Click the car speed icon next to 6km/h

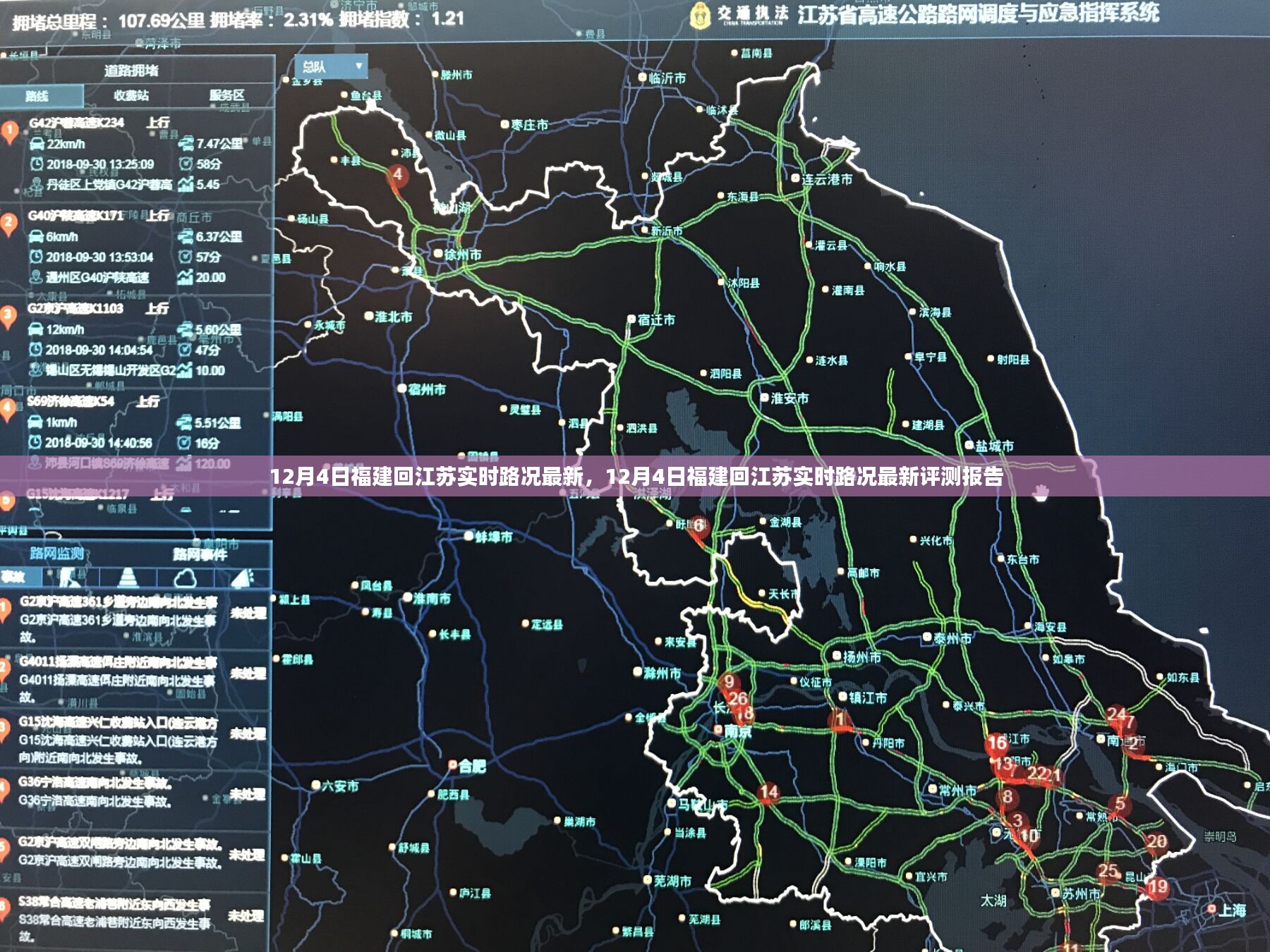coord(36,237)
